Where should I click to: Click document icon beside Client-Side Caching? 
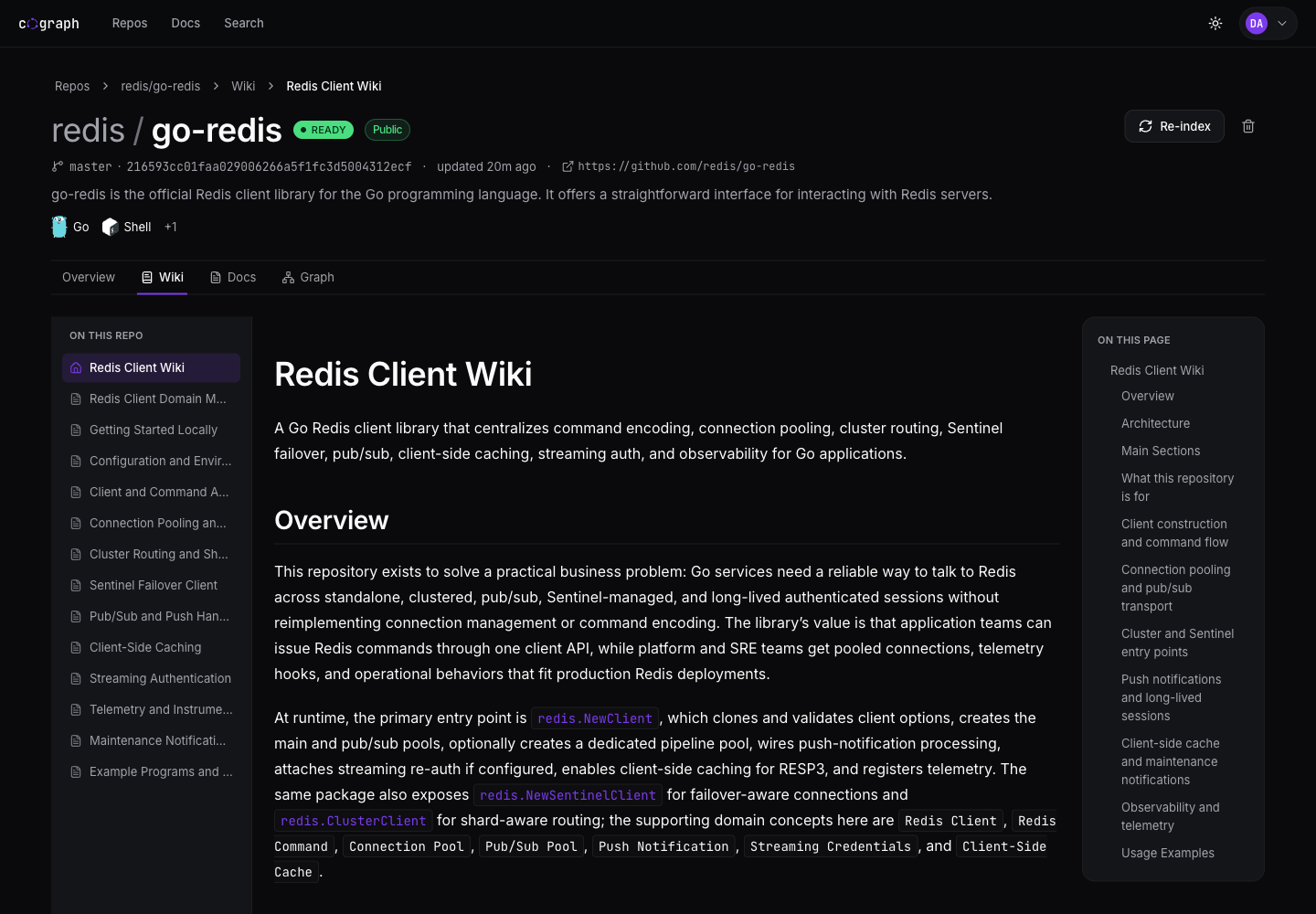coord(76,647)
